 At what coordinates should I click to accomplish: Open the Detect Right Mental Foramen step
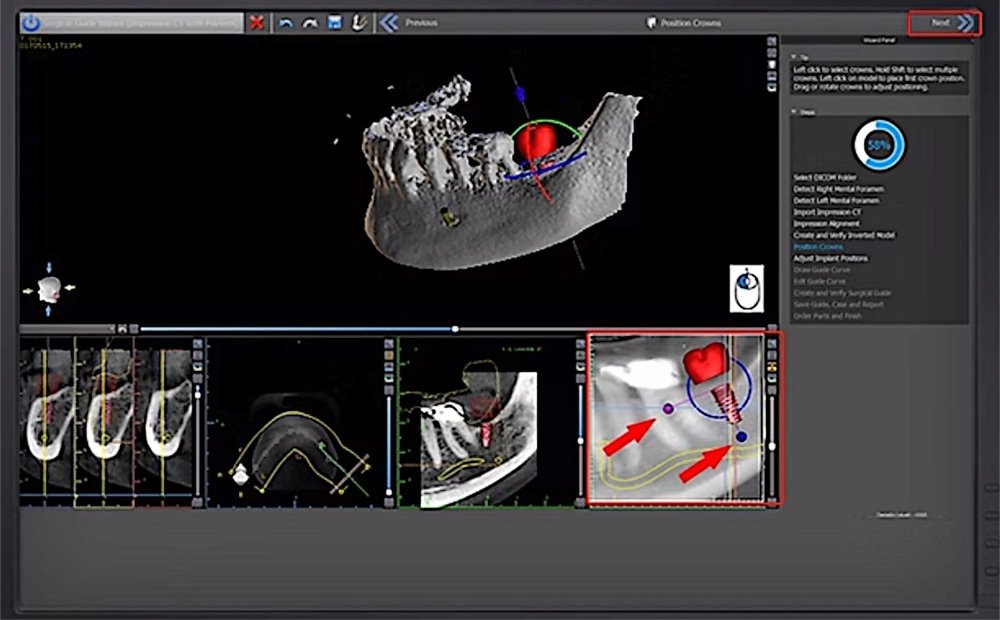coord(839,189)
